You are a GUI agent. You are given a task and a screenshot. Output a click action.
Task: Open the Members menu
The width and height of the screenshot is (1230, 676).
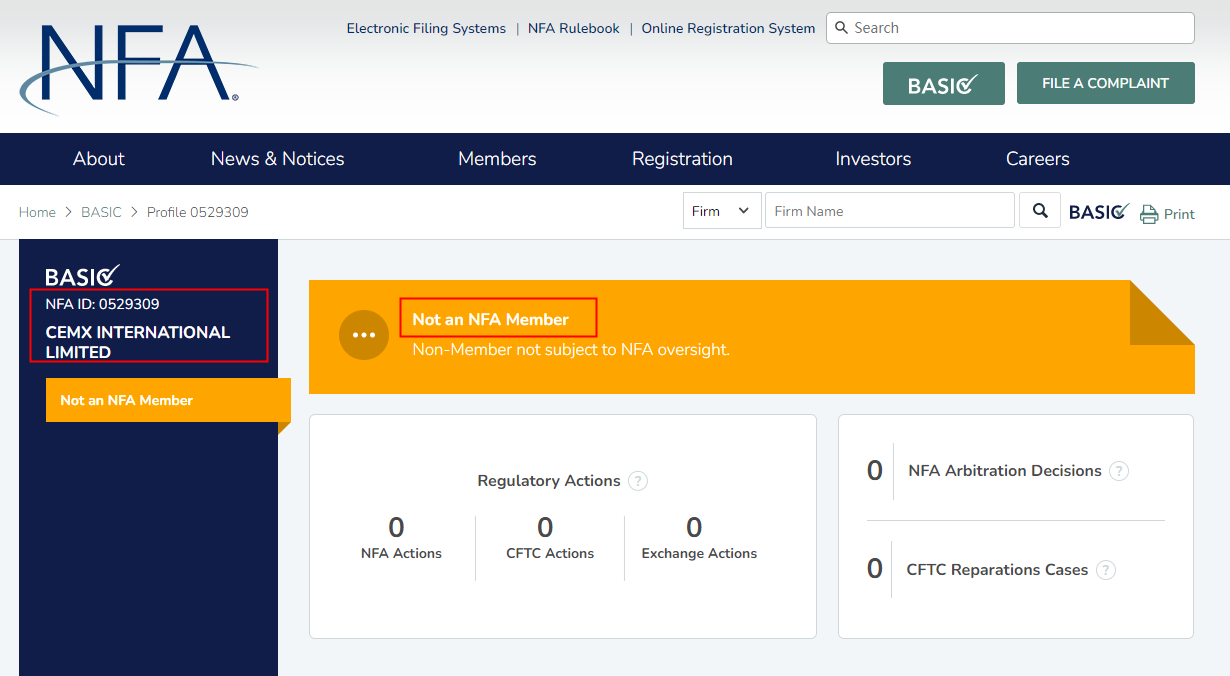[497, 159]
